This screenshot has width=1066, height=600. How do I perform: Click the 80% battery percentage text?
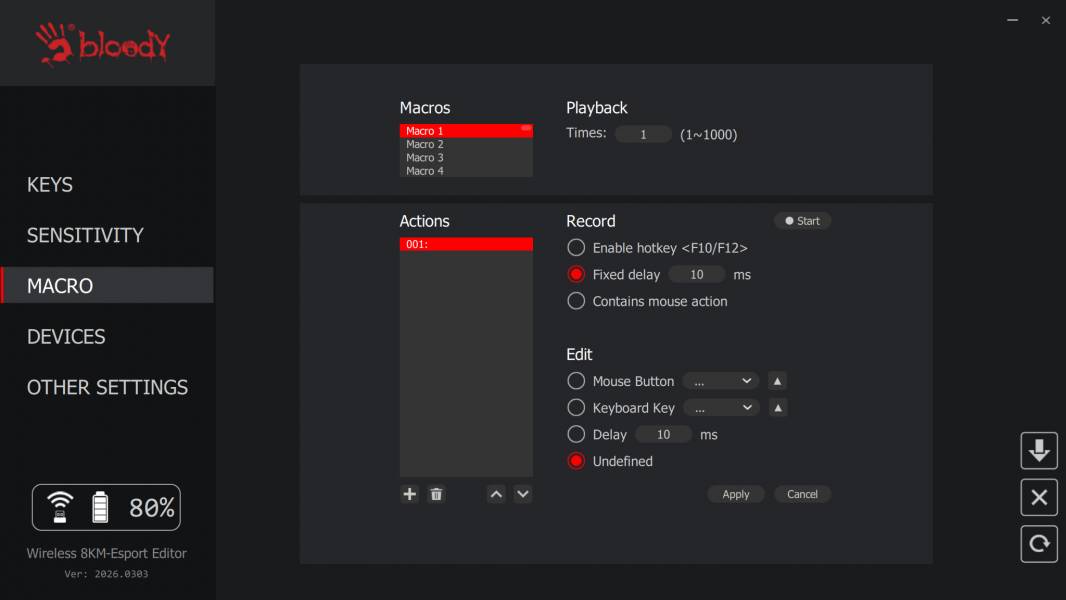(152, 508)
